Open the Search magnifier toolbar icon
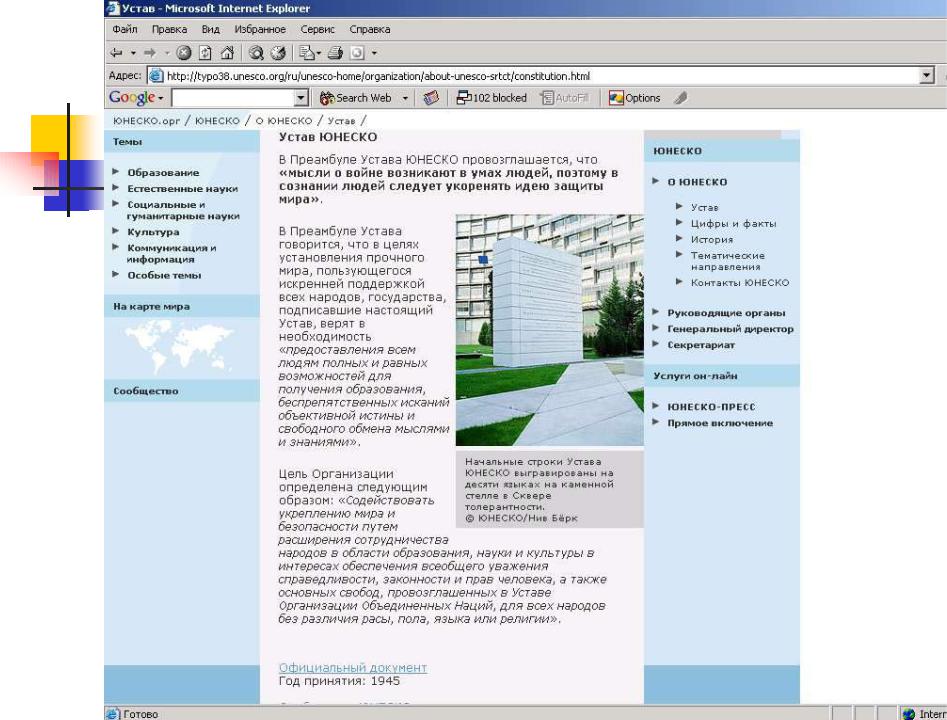The height and width of the screenshot is (720, 947). coord(256,53)
